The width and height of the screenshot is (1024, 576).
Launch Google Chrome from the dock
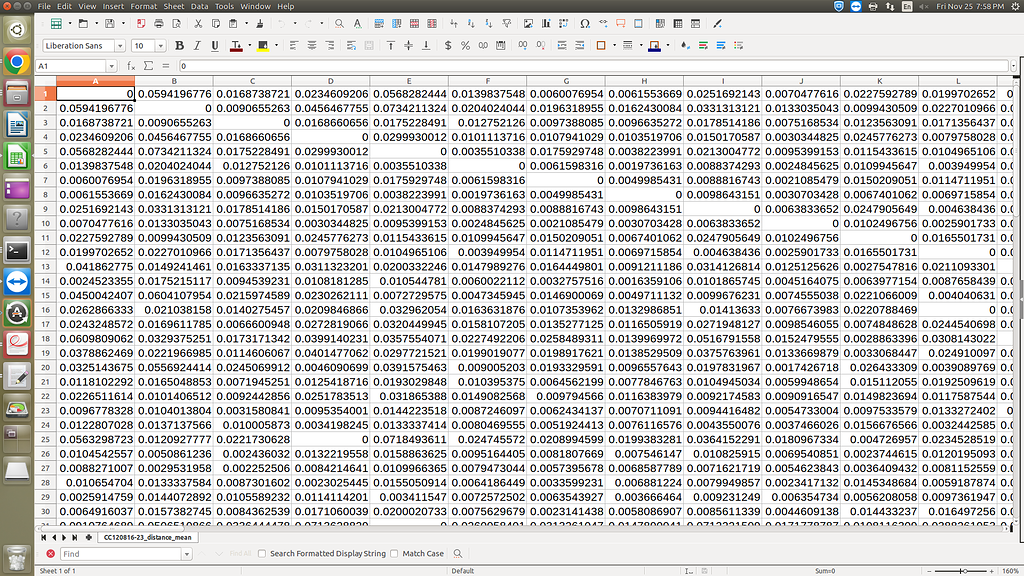pyautogui.click(x=16, y=63)
